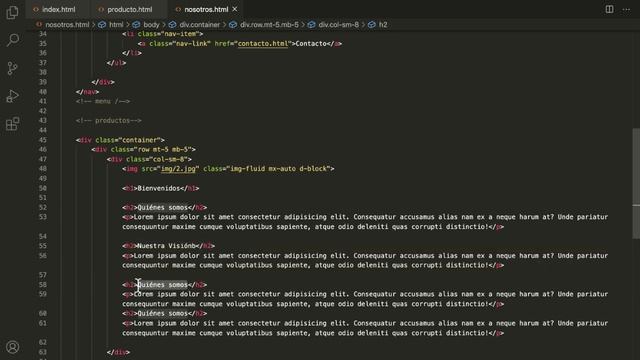
Task: Click the class value "container" on line 45
Action: pos(140,140)
